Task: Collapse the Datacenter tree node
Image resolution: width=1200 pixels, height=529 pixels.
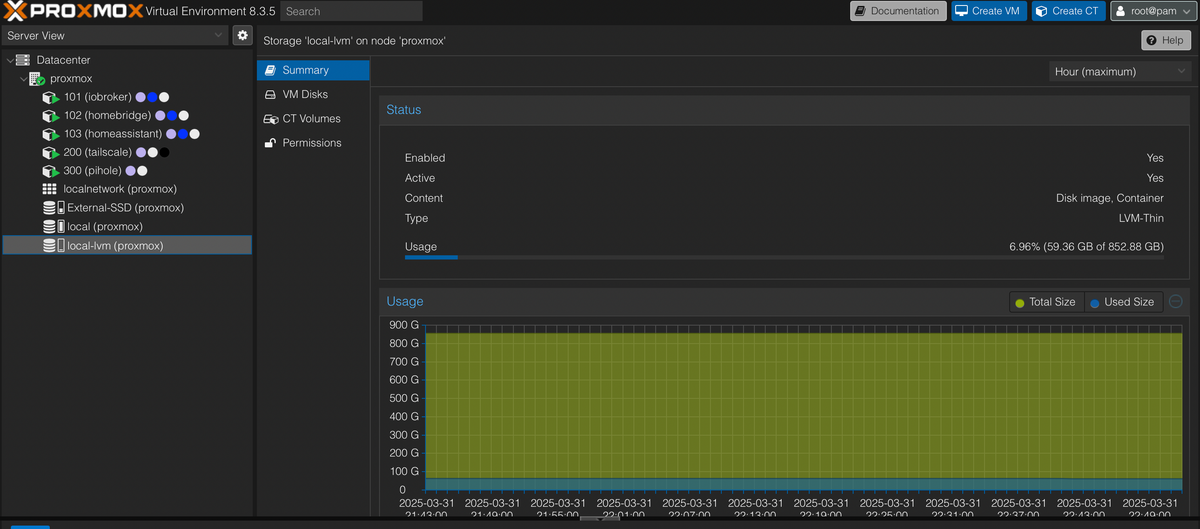Action: tap(11, 60)
